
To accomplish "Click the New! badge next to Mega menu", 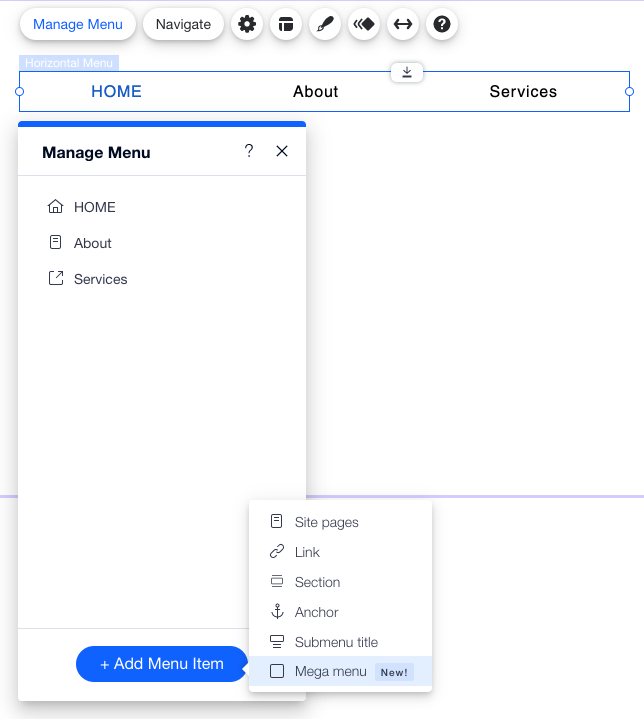I will click(394, 672).
